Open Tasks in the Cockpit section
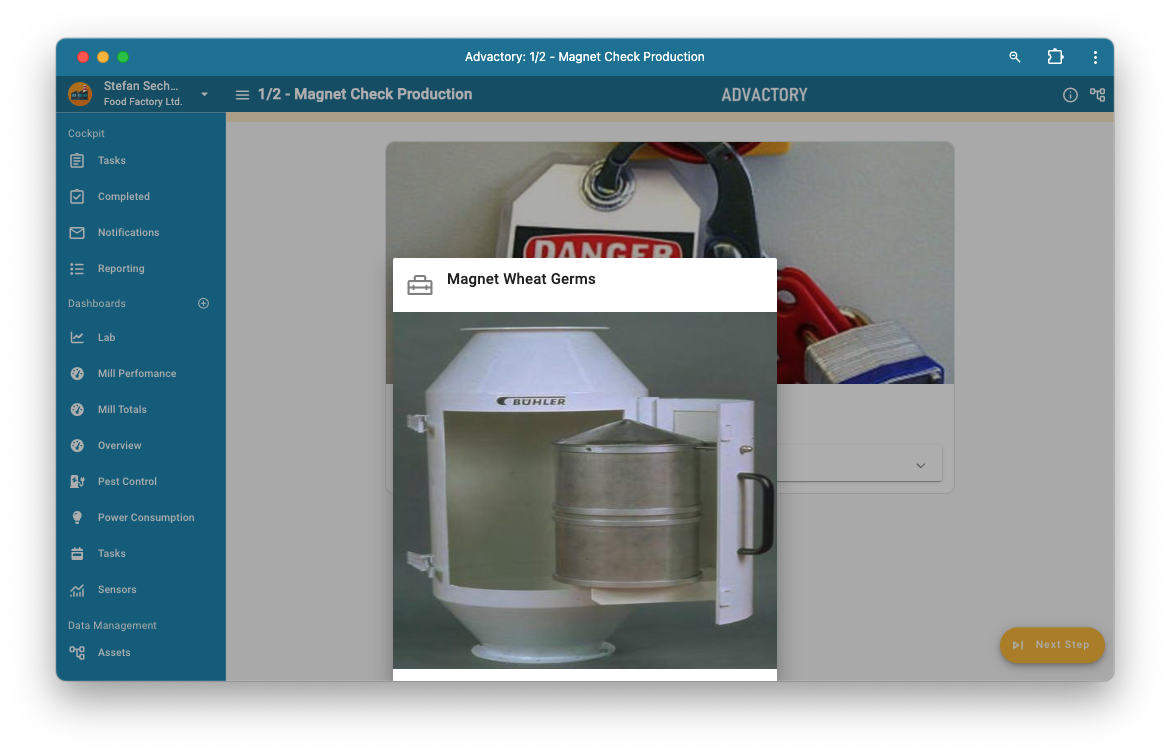The width and height of the screenshot is (1170, 755). (x=111, y=161)
